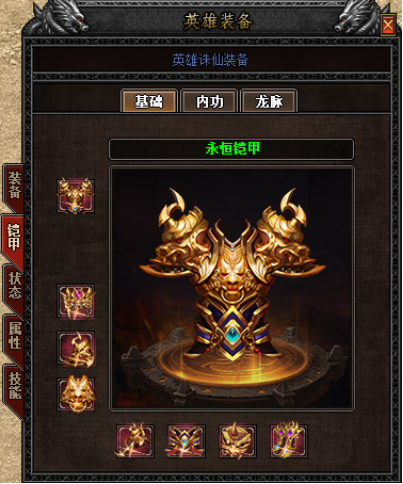403x484 pixels.
Task: Show the 属性 side tab
Action: pos(14,336)
